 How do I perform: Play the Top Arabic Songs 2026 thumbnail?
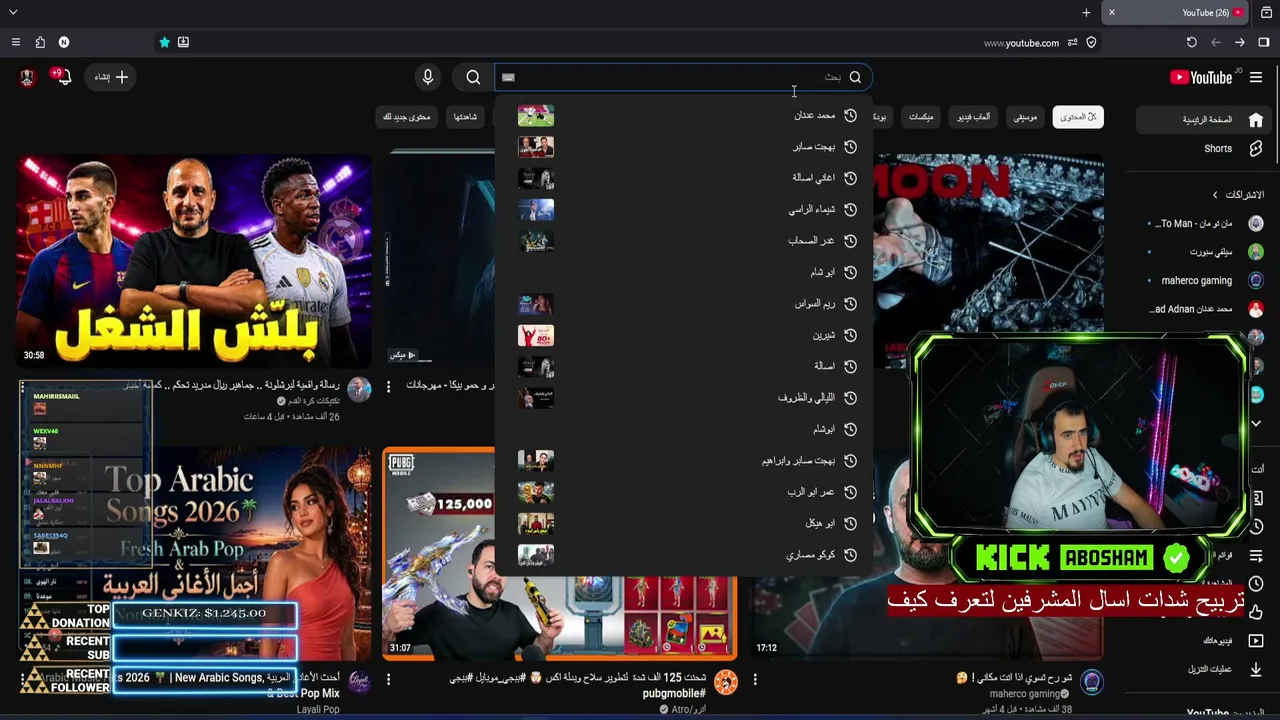(194, 554)
